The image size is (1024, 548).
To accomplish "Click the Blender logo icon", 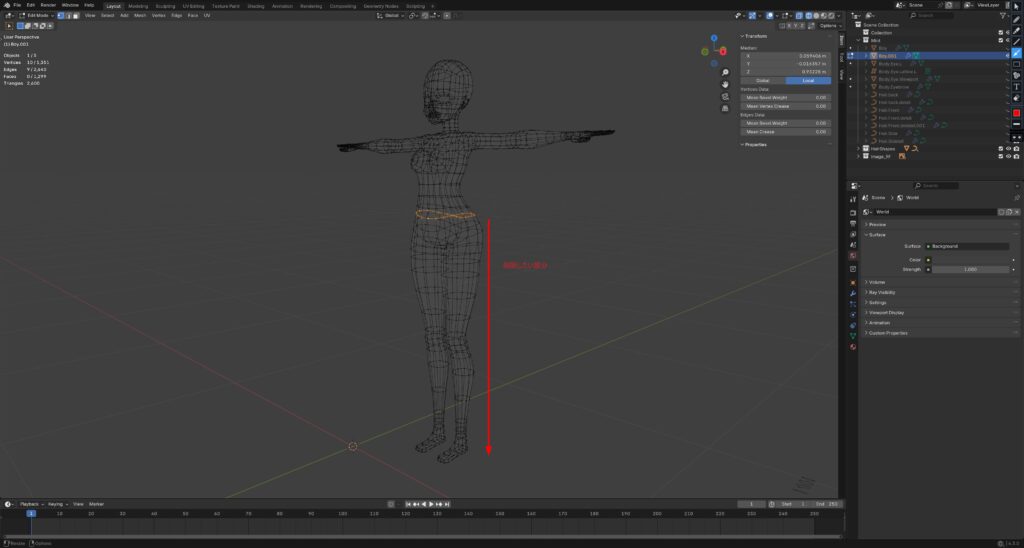I will (x=7, y=5).
